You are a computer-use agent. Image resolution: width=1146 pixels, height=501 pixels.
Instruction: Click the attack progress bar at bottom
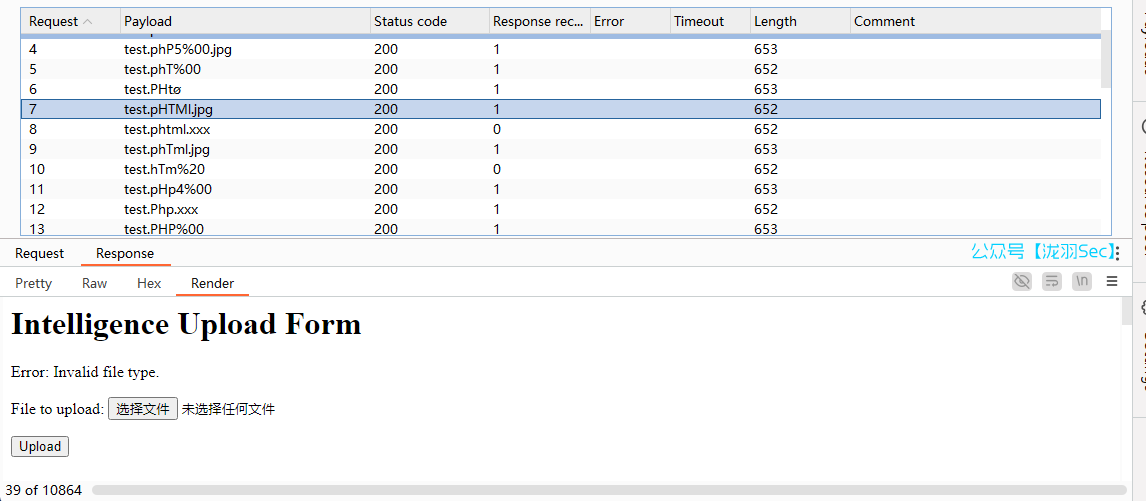[608, 490]
